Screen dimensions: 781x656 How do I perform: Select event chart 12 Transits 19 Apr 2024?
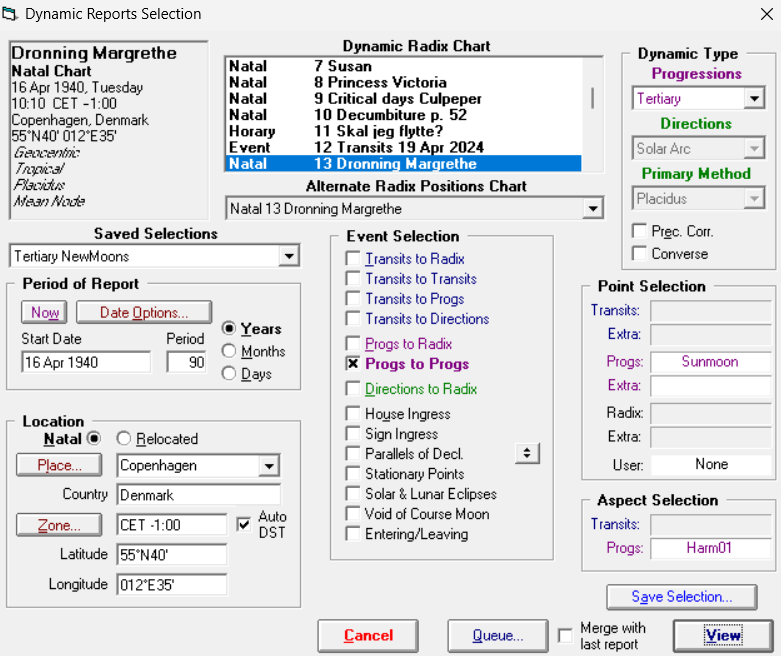pyautogui.click(x=404, y=147)
